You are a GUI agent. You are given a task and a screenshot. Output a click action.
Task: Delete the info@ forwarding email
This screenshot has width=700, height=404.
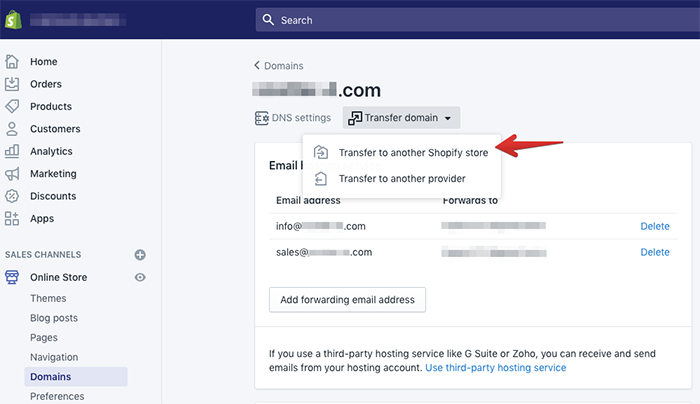(x=654, y=226)
